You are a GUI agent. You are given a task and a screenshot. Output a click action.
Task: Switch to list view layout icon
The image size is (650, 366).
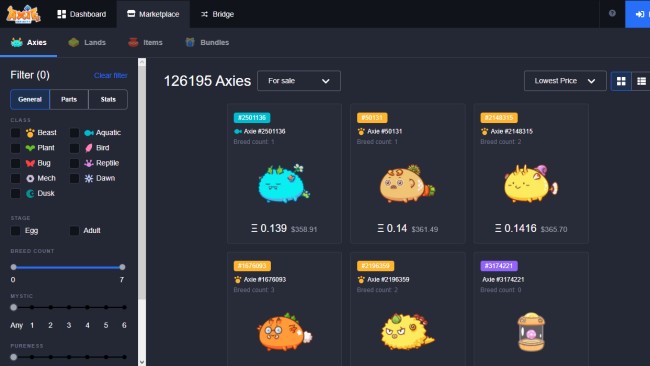641,81
